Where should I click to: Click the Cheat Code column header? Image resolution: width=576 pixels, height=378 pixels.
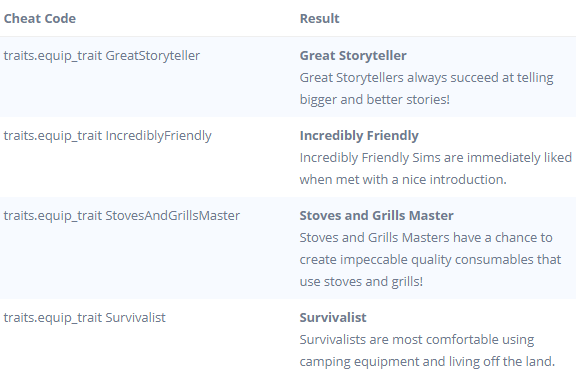click(x=40, y=18)
